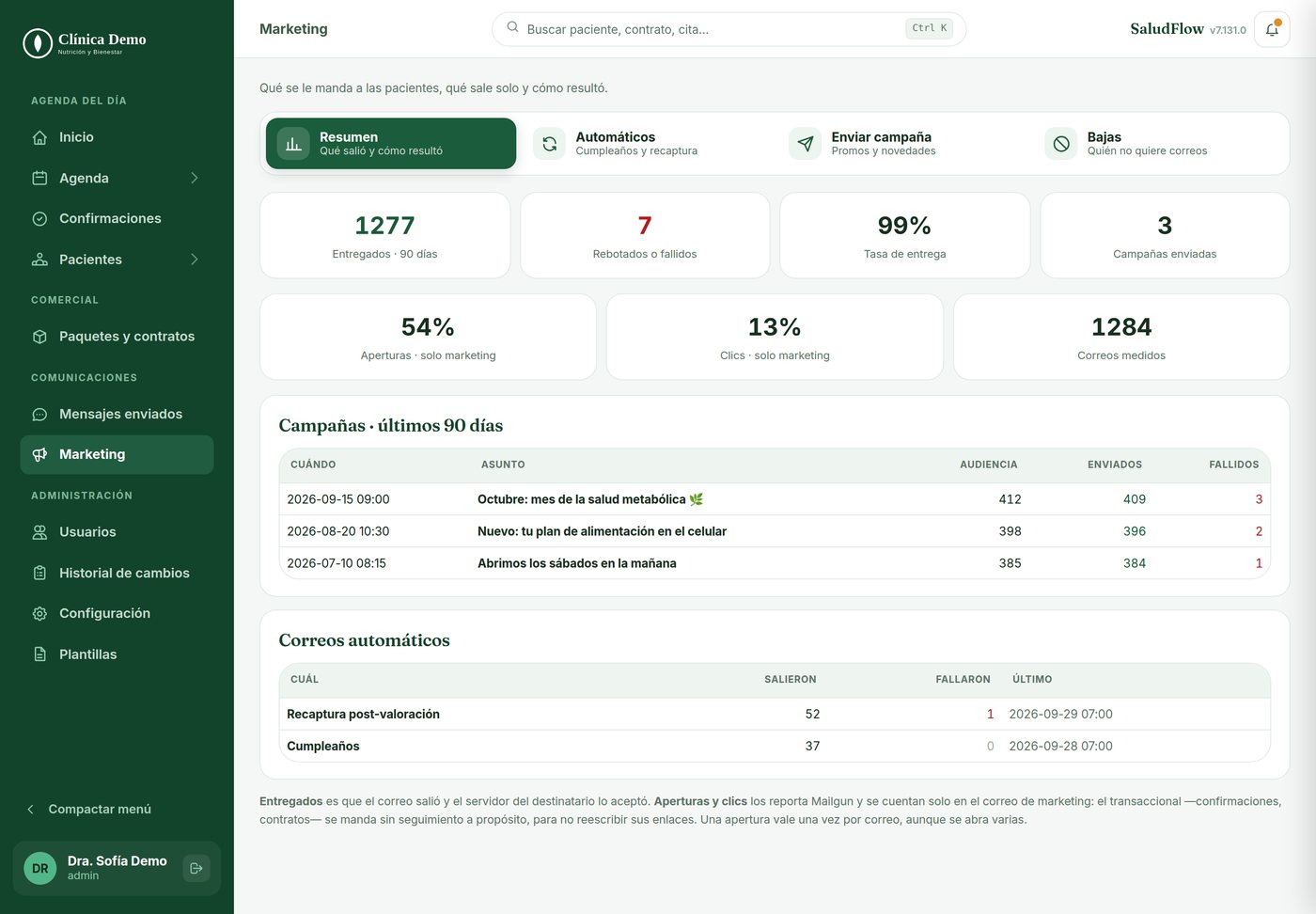Click the 13% Clics card
Screen dimensions: 1316x914
(x=775, y=338)
